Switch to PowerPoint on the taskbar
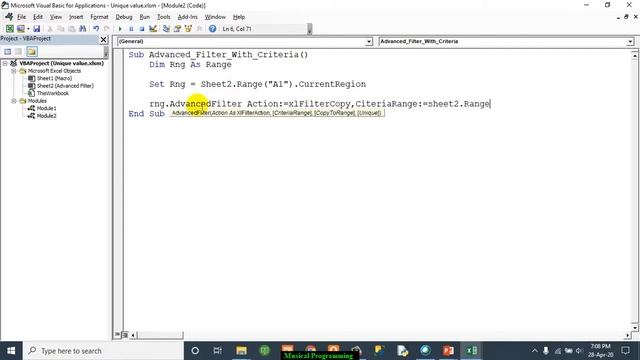Screen dimensions: 640x360 click(x=448, y=351)
